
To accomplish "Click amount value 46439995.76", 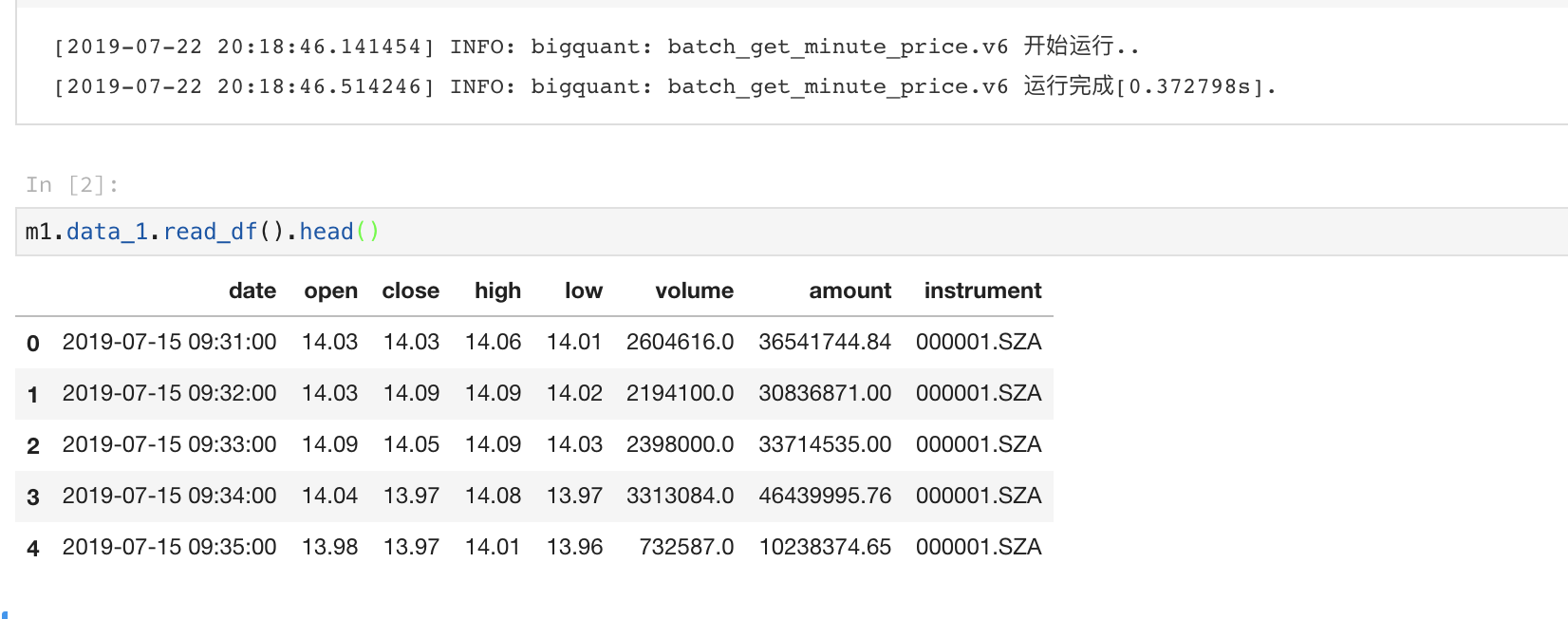I will [x=824, y=496].
